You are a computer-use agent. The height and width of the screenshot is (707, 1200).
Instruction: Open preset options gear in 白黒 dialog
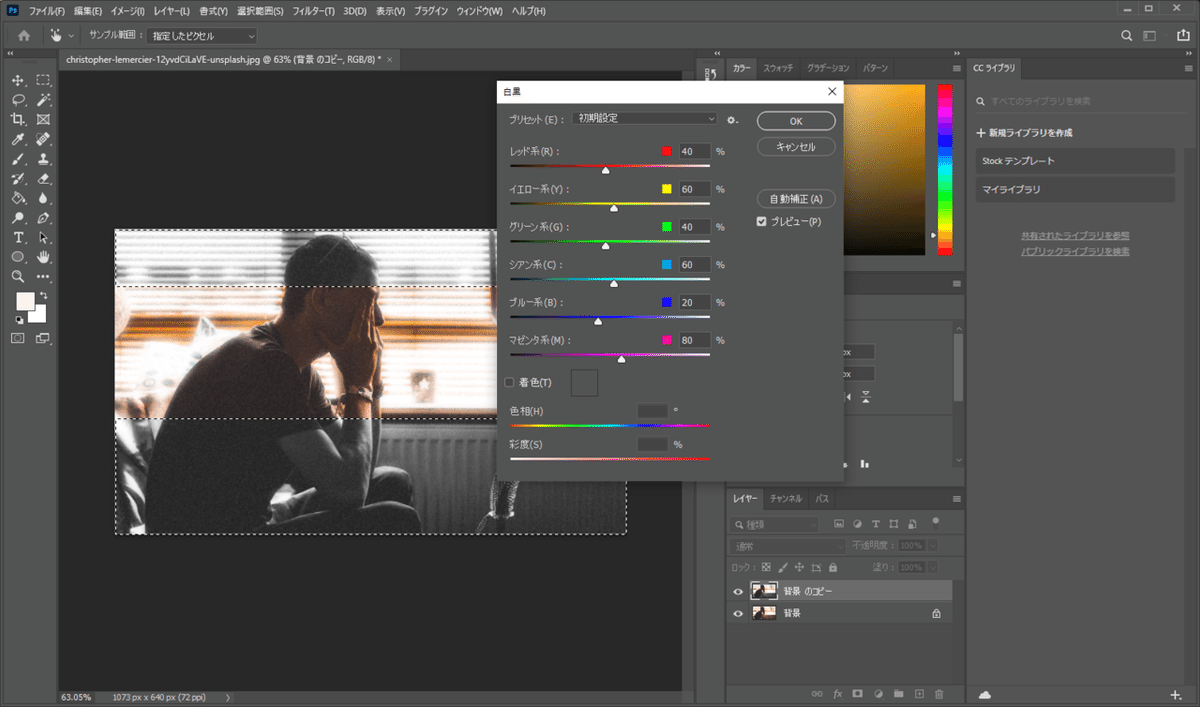732,119
